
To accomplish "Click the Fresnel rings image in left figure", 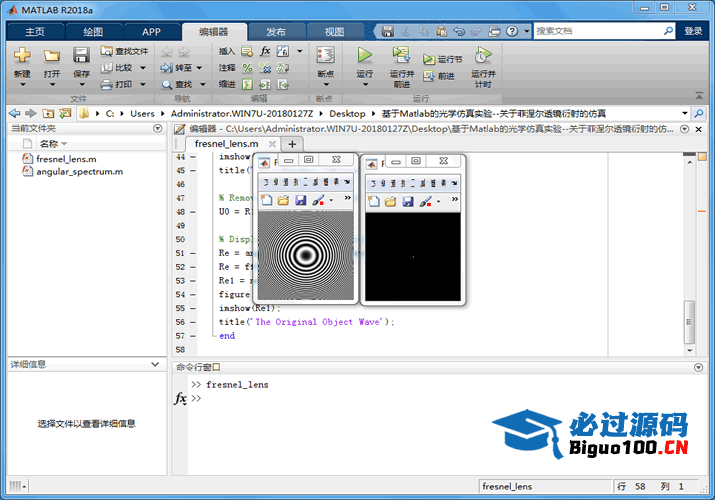I will coord(306,255).
